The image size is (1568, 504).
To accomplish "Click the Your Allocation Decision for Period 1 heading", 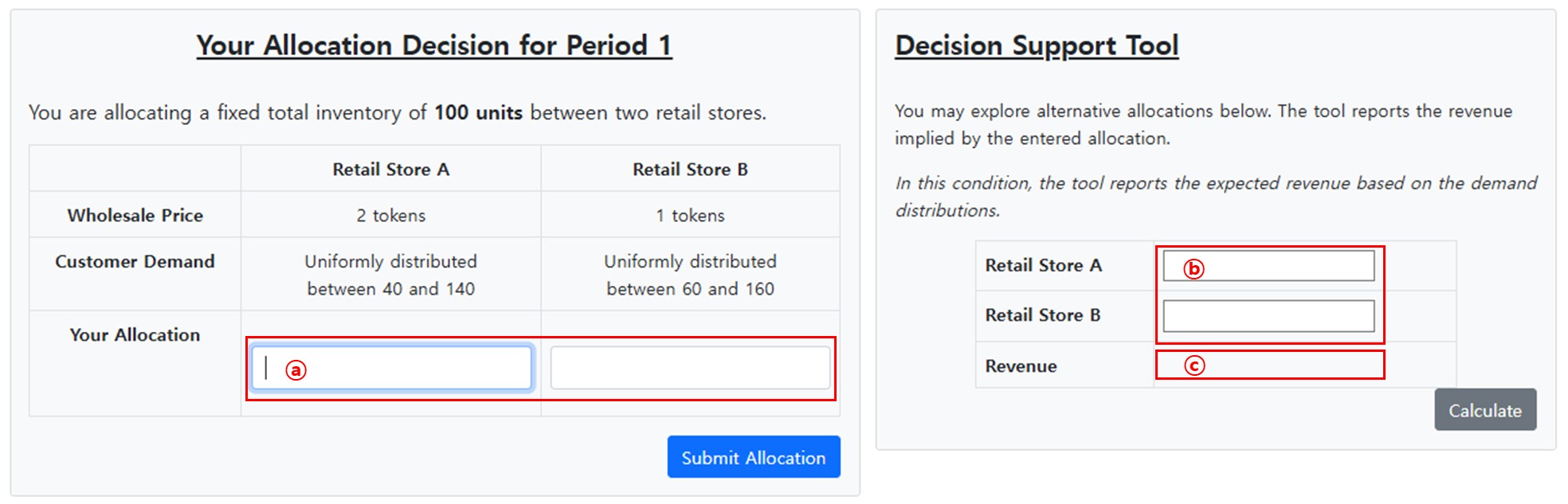I will pos(434,46).
